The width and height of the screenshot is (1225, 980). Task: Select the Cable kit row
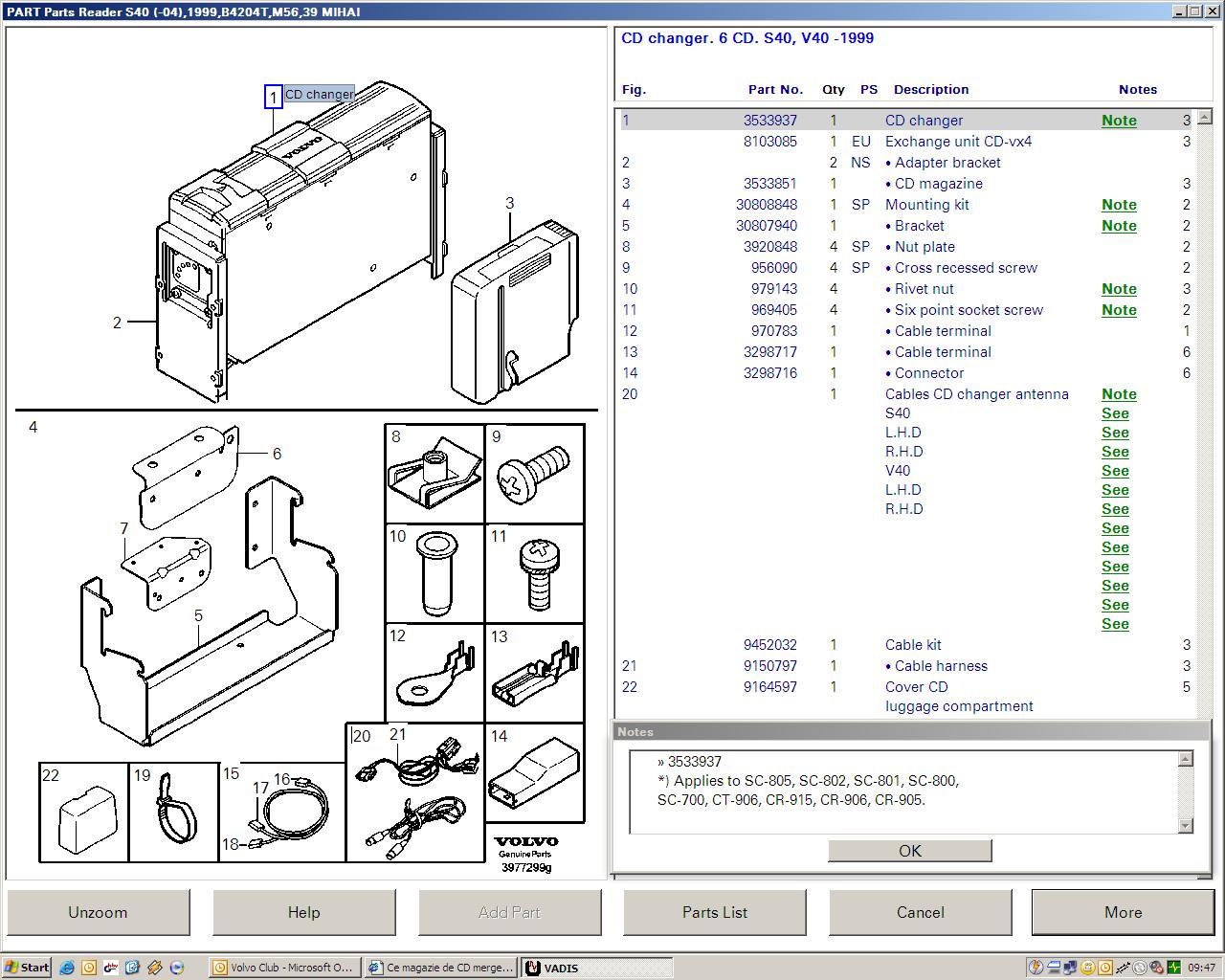[x=905, y=645]
